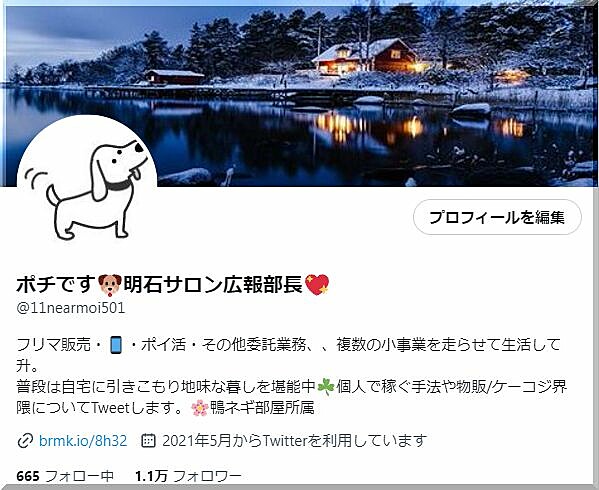
Task: Click the four-leaf clover emoji in bio
Action: pos(326,387)
